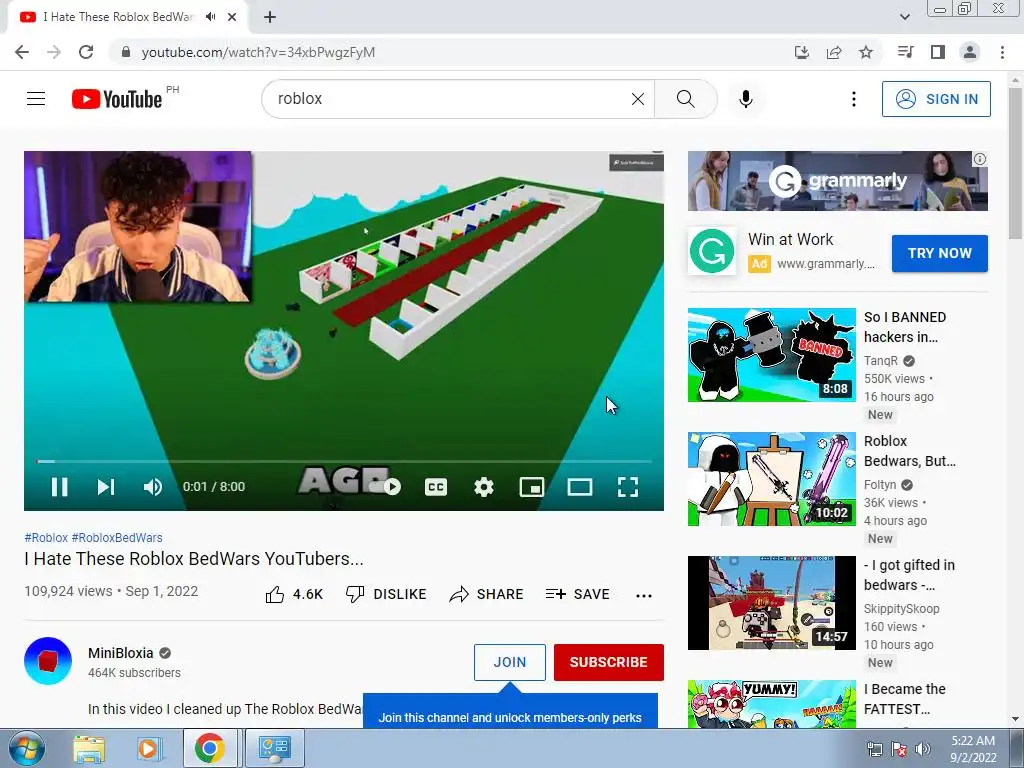This screenshot has width=1024, height=768.
Task: Open File Explorer from the taskbar
Action: pos(88,748)
